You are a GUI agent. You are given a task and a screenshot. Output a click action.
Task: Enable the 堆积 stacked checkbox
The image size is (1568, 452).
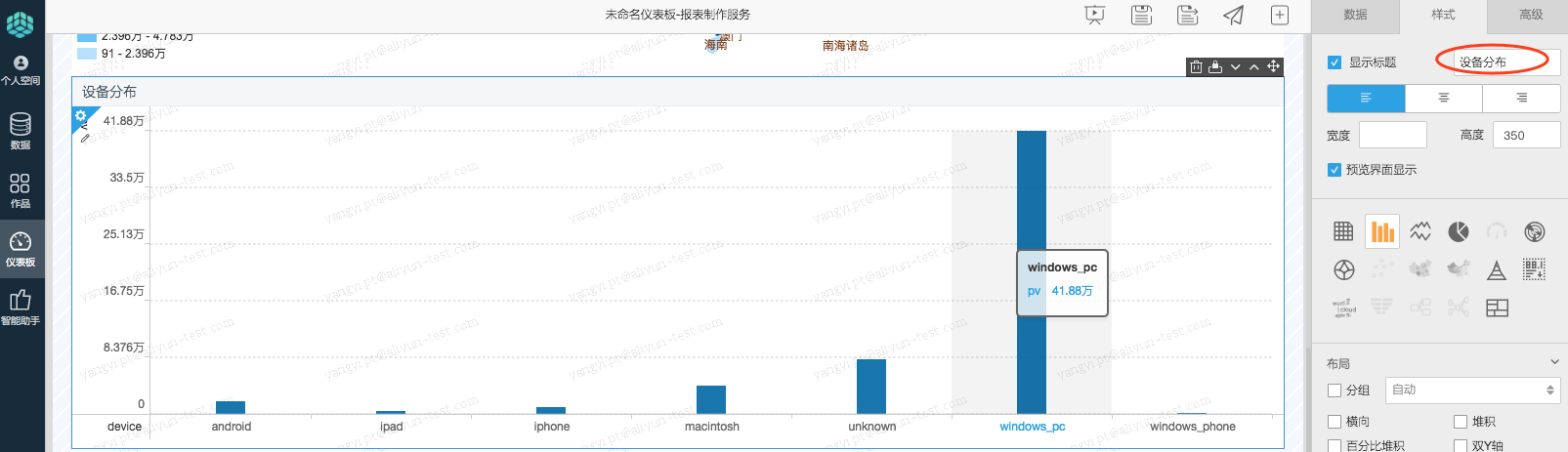[1461, 422]
